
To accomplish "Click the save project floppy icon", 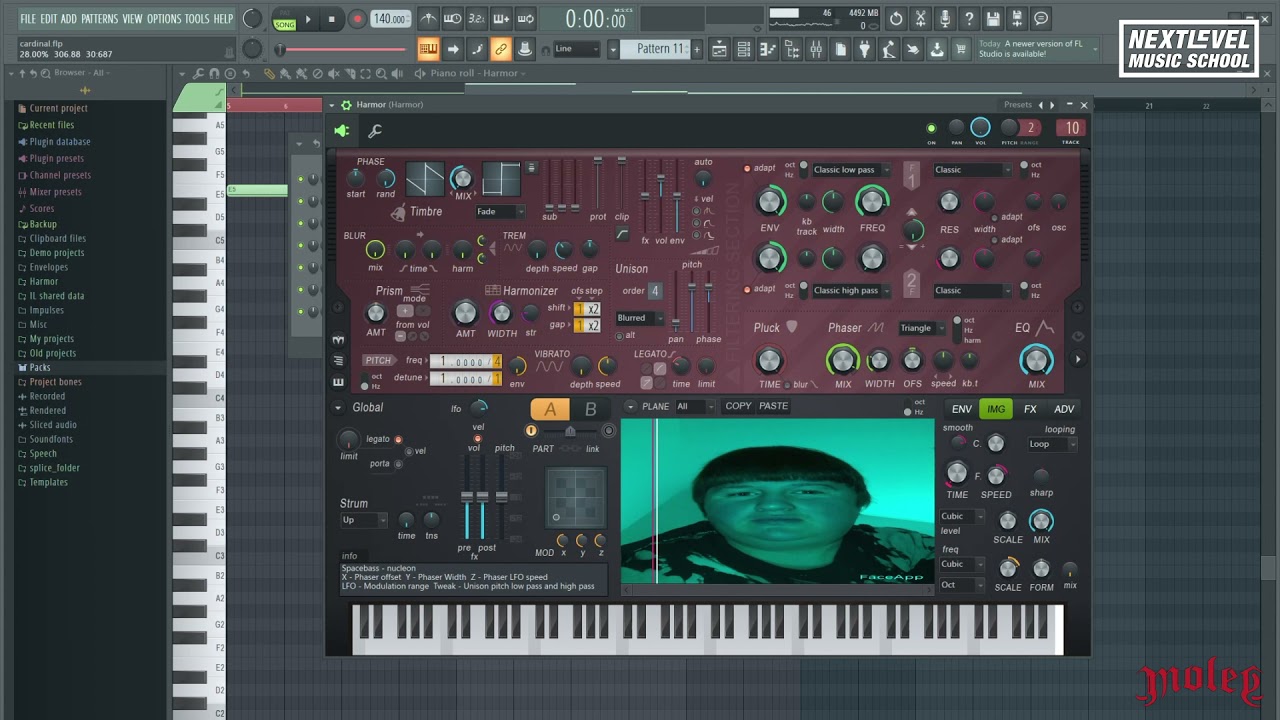I will [x=993, y=19].
